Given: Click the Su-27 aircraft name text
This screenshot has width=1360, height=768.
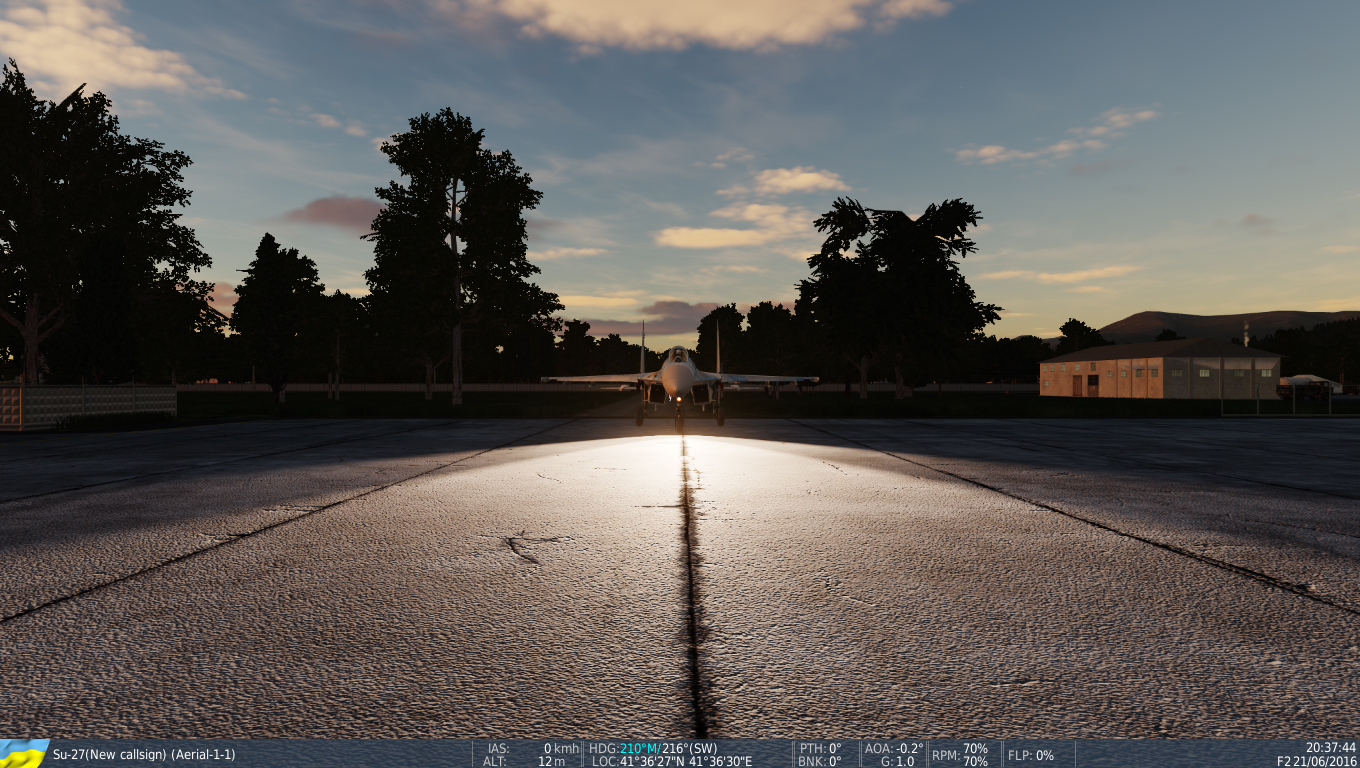Looking at the screenshot, I should tap(68, 755).
